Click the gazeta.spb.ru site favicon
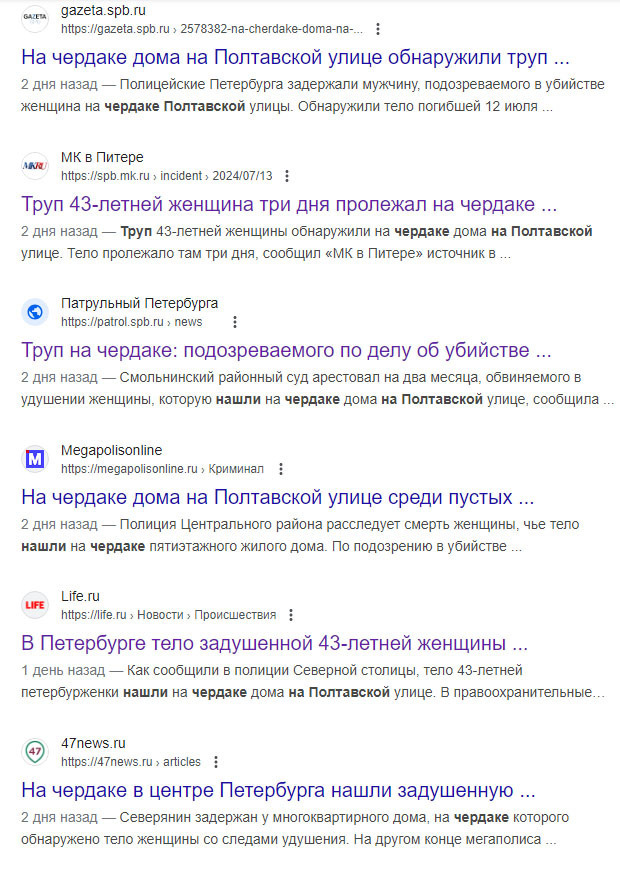The height and width of the screenshot is (874, 620). pos(35,19)
